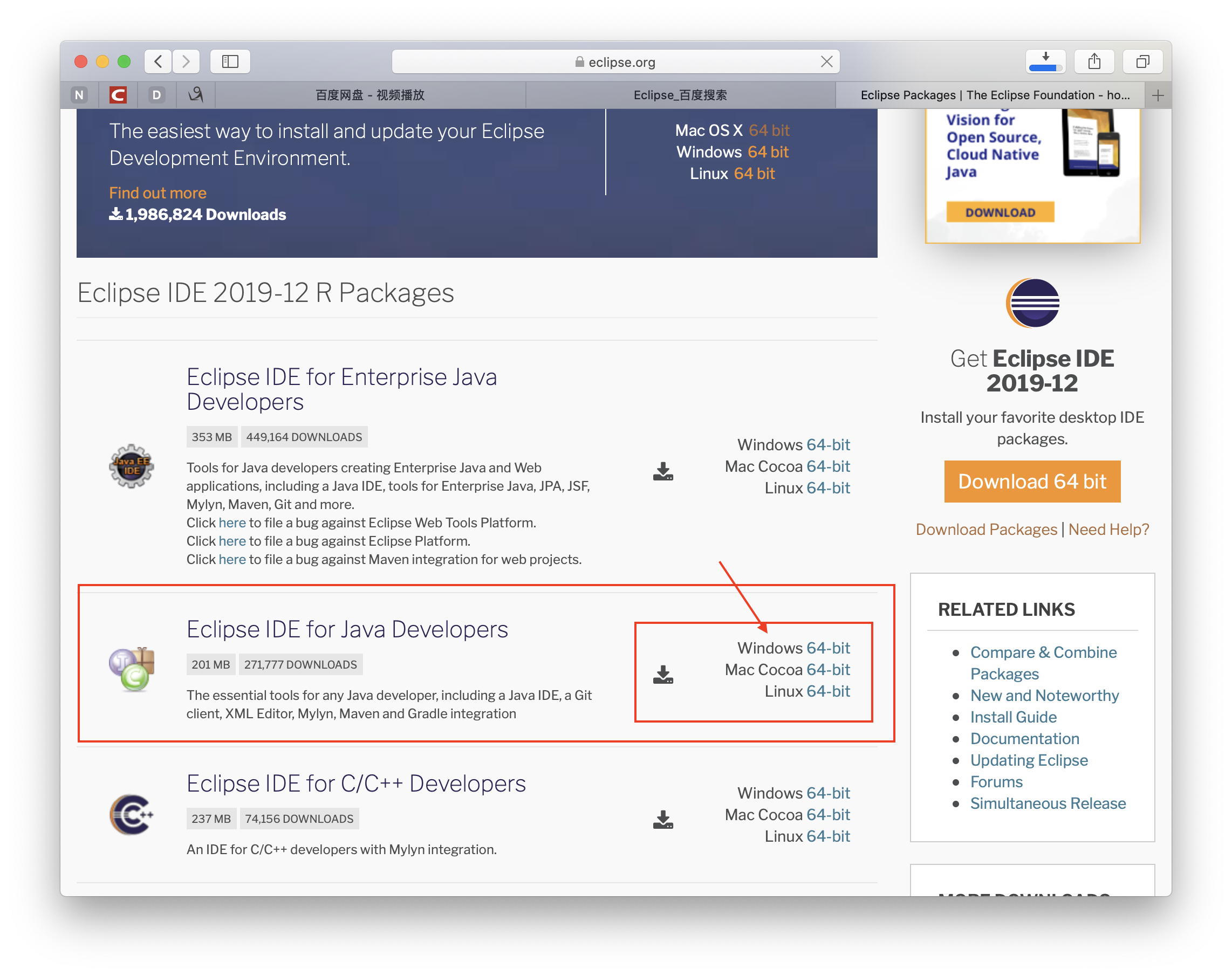Open the Updating Eclipse link
The width and height of the screenshot is (1232, 976).
(1029, 761)
